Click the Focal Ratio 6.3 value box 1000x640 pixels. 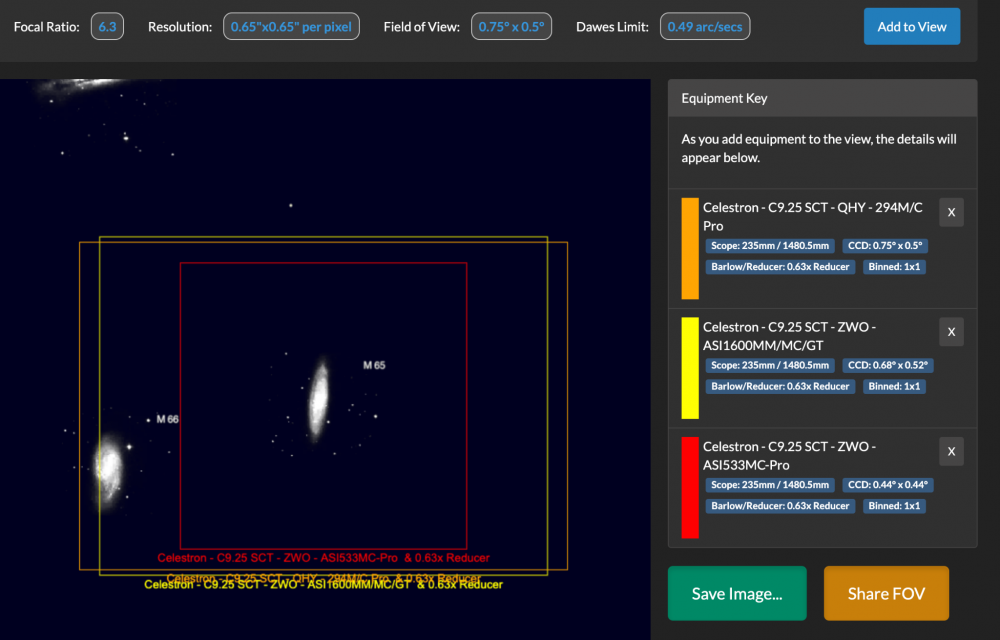click(x=107, y=27)
